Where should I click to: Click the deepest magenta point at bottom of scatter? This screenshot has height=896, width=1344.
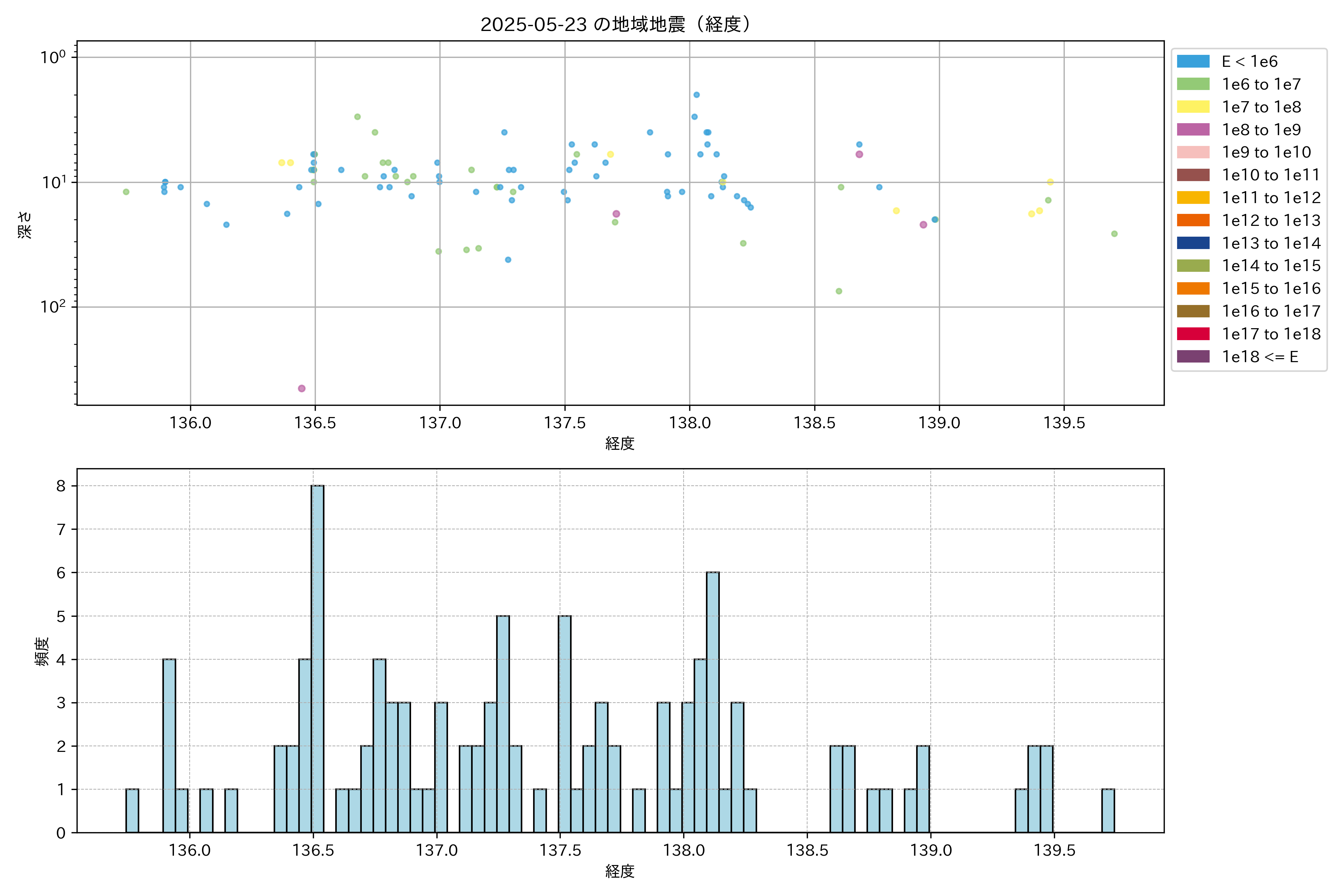click(x=302, y=389)
